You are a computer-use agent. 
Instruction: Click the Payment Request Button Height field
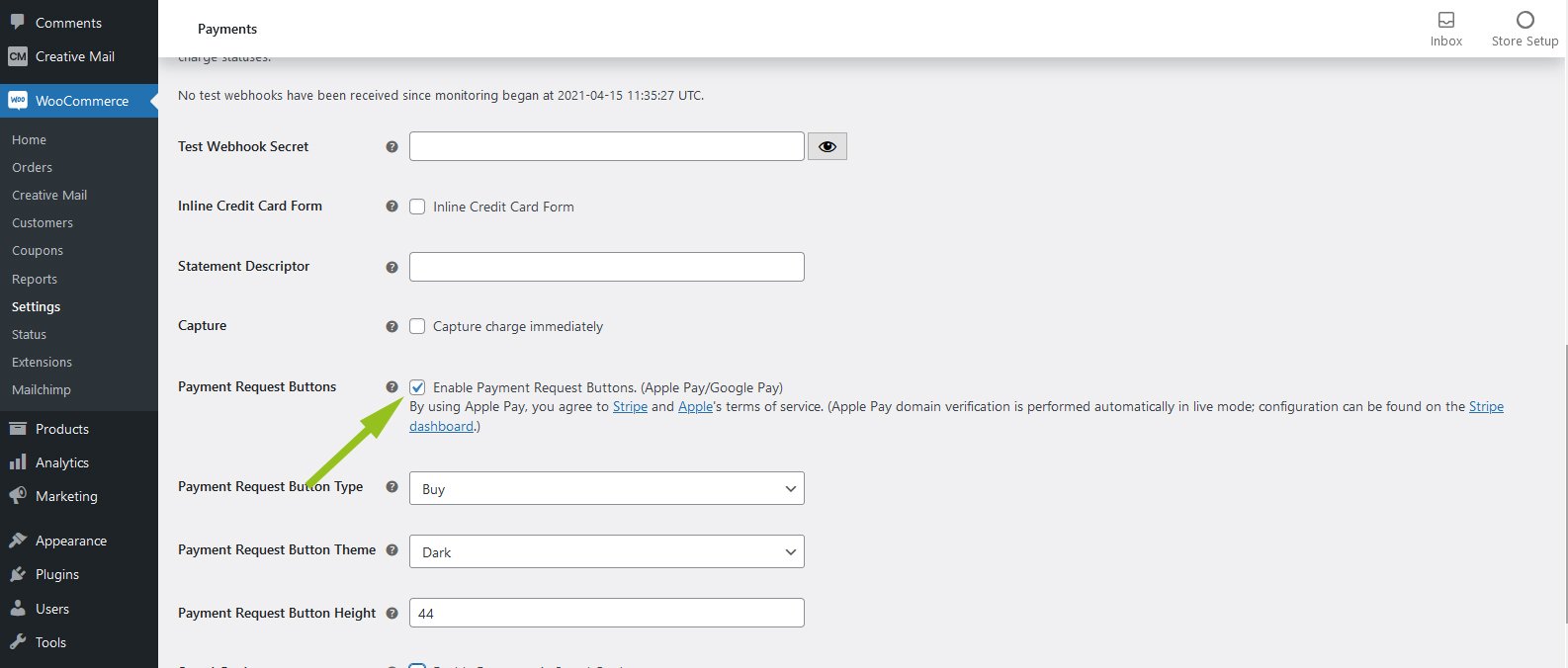[606, 613]
